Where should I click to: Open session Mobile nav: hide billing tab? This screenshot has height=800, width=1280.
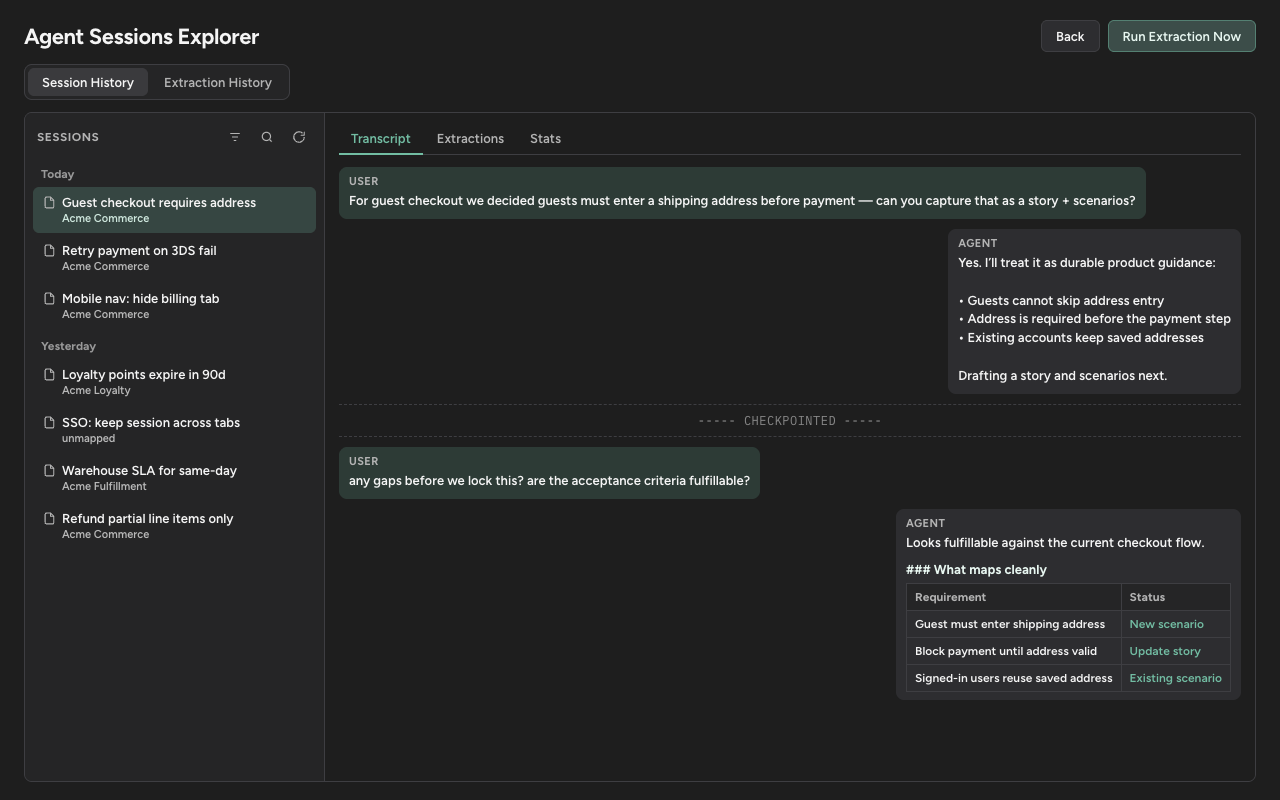pyautogui.click(x=175, y=306)
